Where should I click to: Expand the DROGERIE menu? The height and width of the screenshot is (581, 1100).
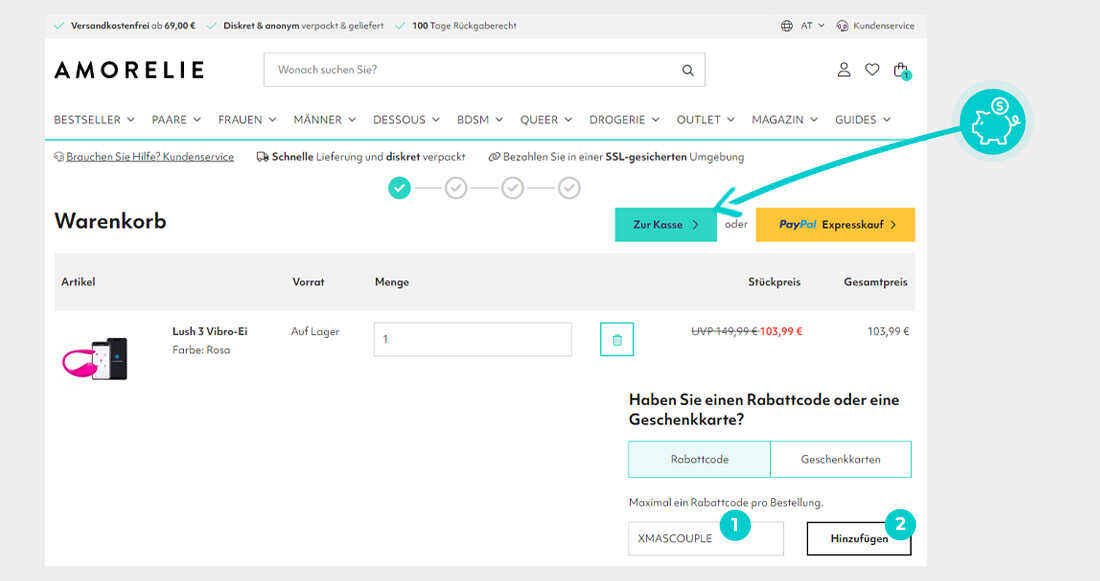click(624, 120)
